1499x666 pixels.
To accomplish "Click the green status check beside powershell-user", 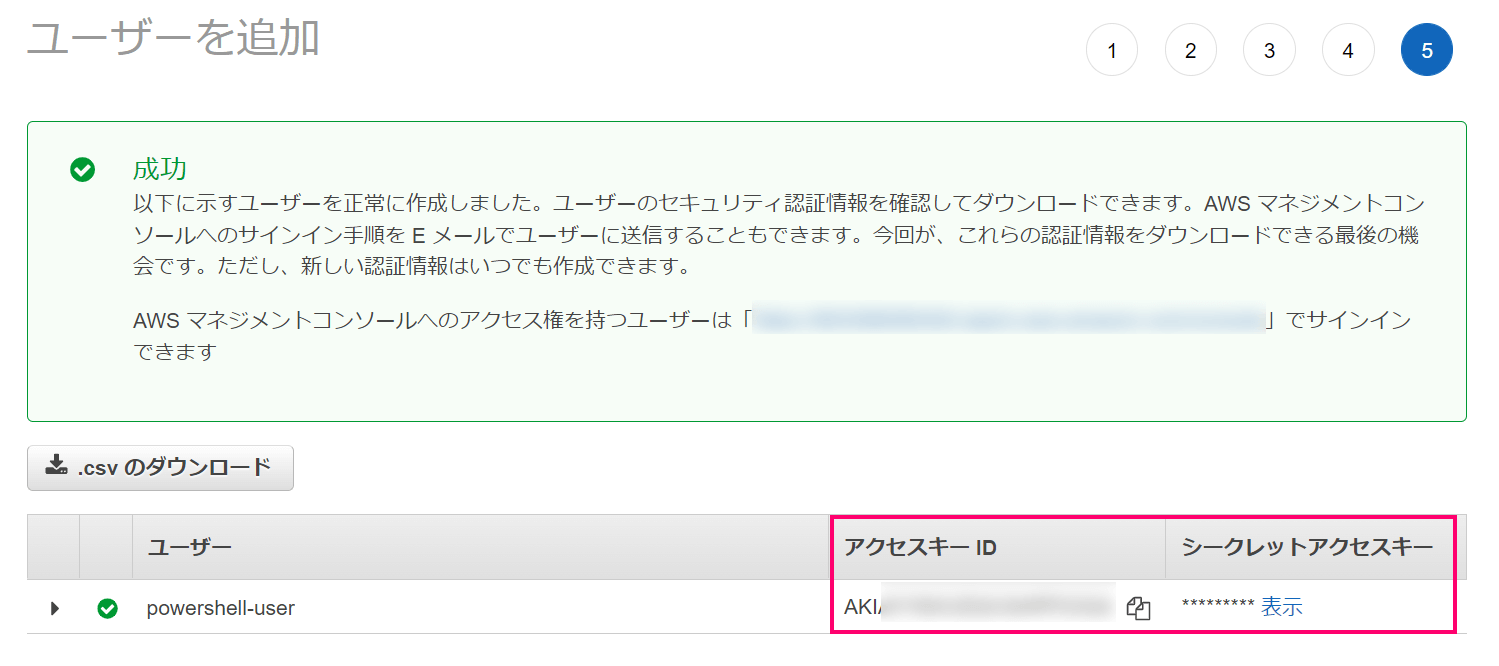I will coord(107,608).
